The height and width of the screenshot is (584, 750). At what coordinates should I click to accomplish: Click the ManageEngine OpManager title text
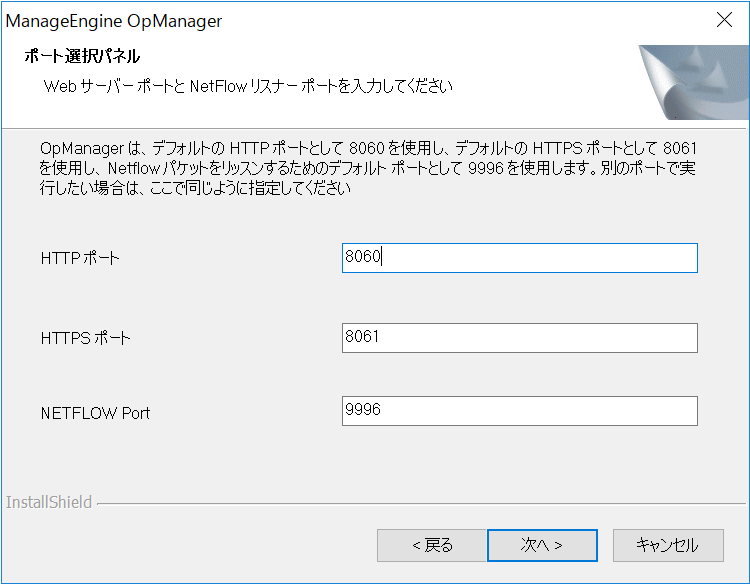[114, 21]
